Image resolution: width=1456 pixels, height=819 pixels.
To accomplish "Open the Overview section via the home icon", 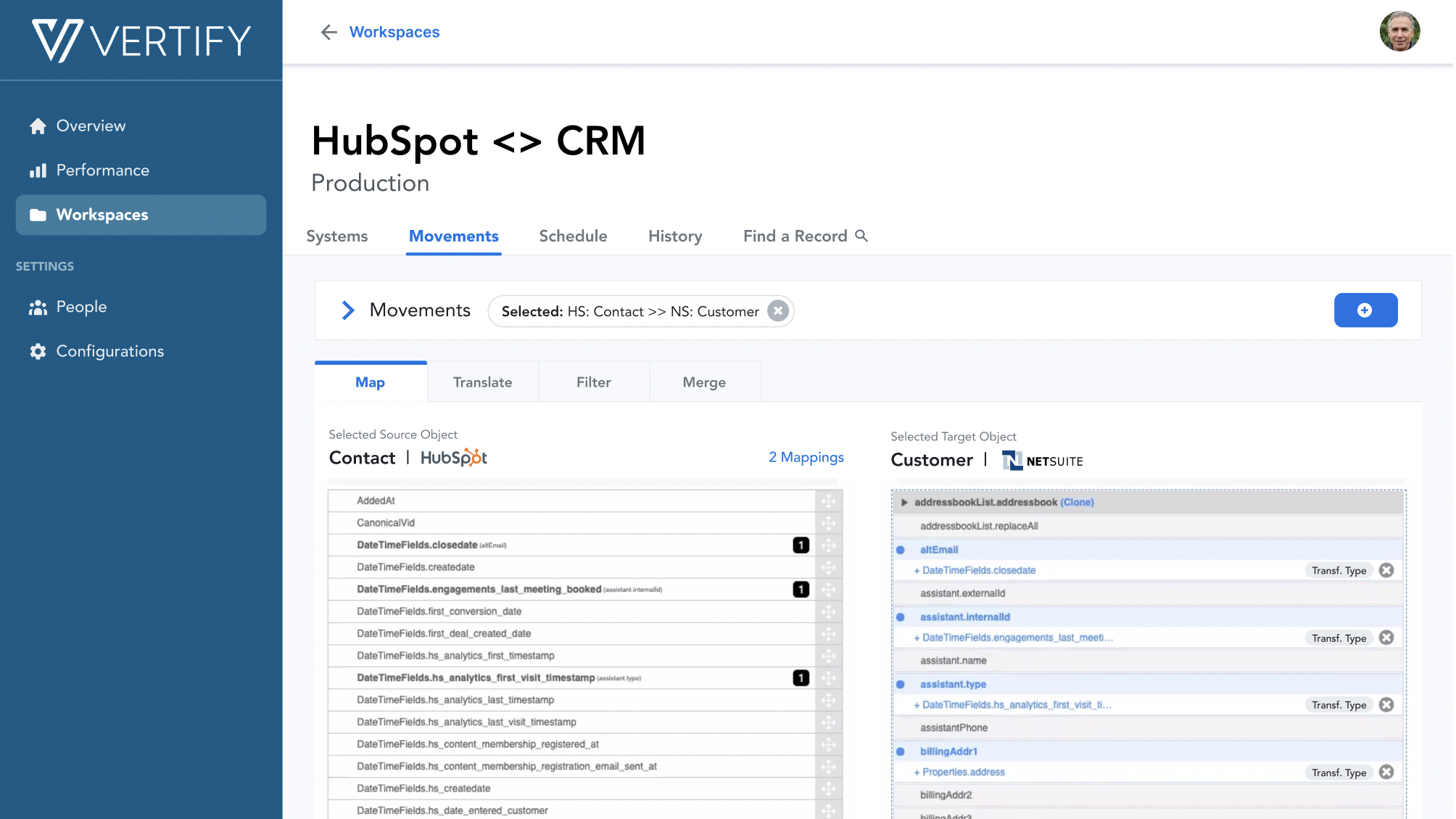I will 37,125.
